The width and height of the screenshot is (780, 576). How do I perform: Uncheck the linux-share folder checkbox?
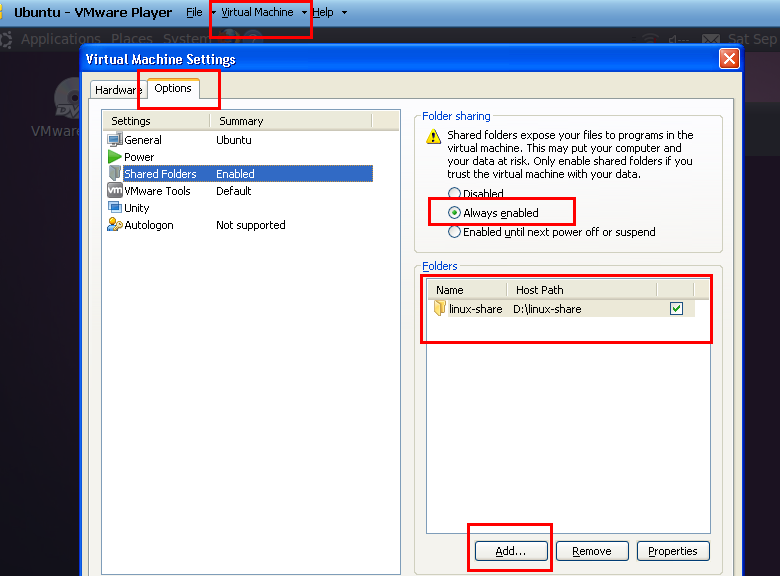point(677,309)
